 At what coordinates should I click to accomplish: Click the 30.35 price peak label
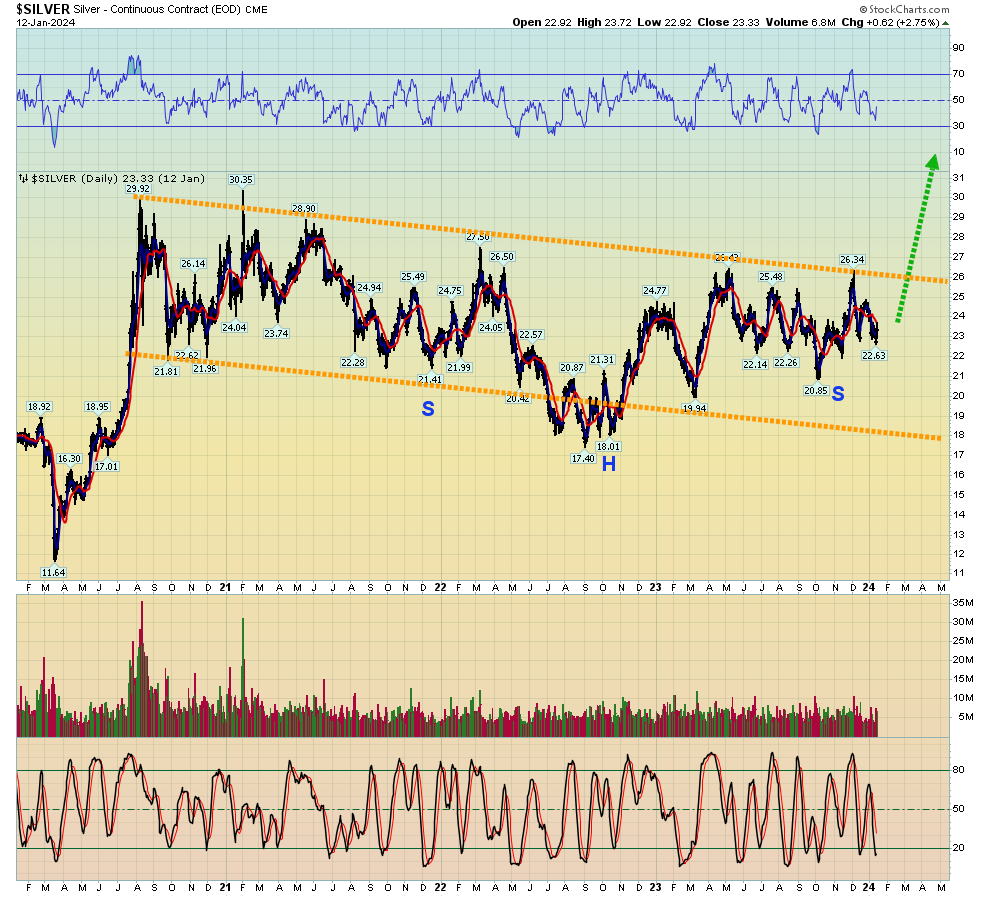(x=241, y=180)
